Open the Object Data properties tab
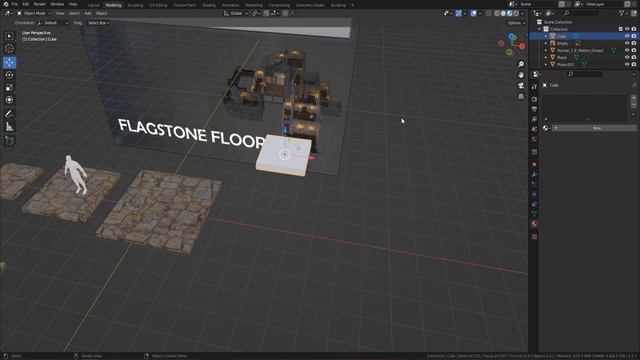 point(534,214)
